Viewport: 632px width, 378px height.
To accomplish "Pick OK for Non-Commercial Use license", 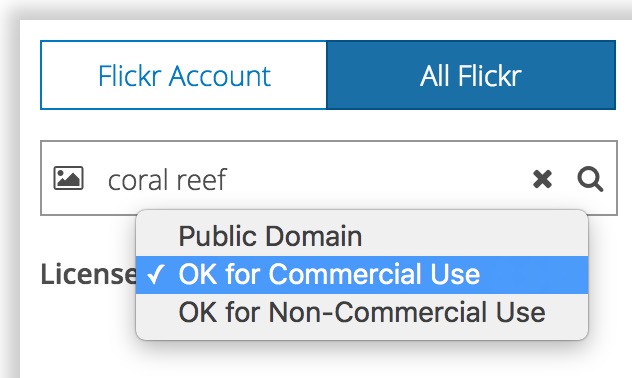I will 362,312.
